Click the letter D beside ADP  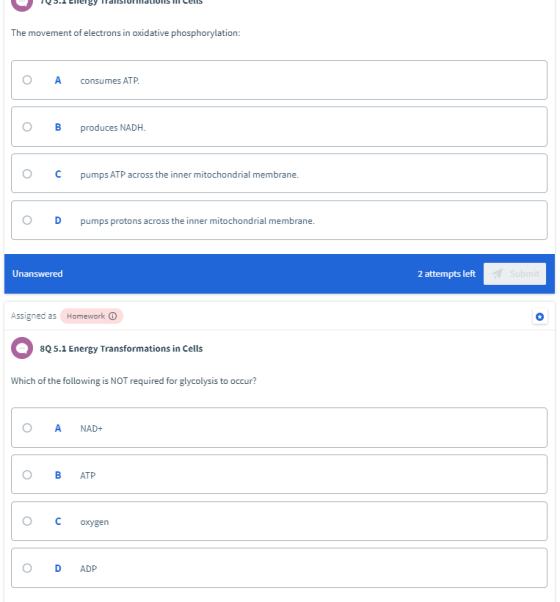pyautogui.click(x=58, y=568)
